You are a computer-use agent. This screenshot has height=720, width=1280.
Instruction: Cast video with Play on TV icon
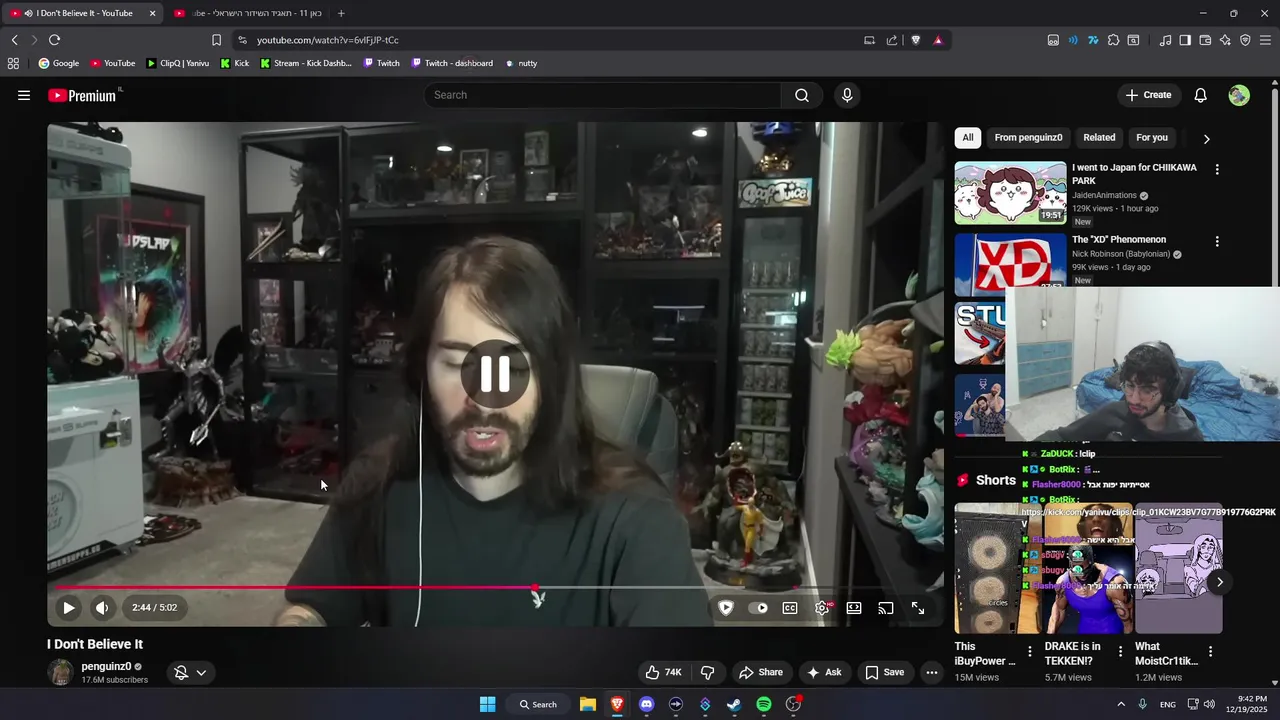[886, 607]
